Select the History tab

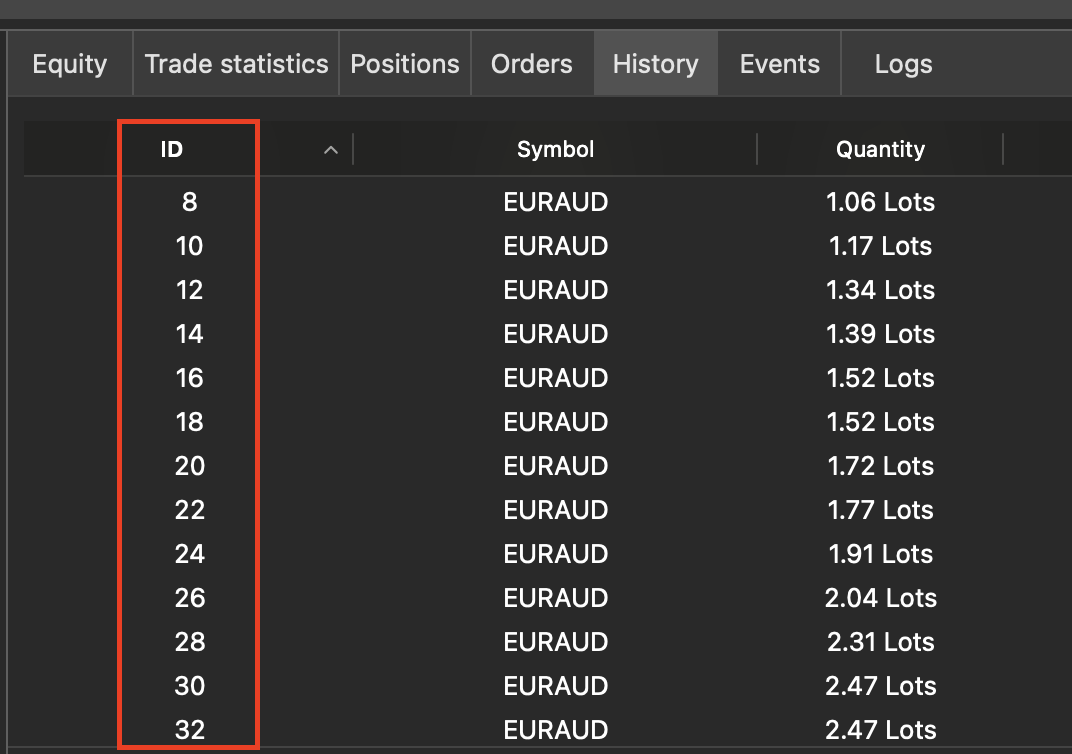click(656, 64)
